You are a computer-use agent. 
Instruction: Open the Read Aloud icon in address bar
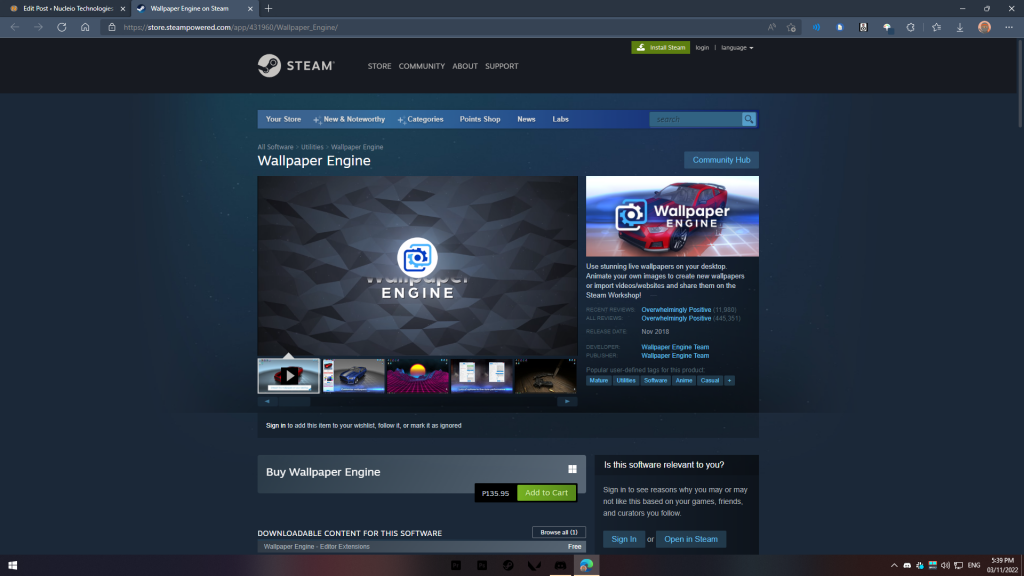point(772,27)
